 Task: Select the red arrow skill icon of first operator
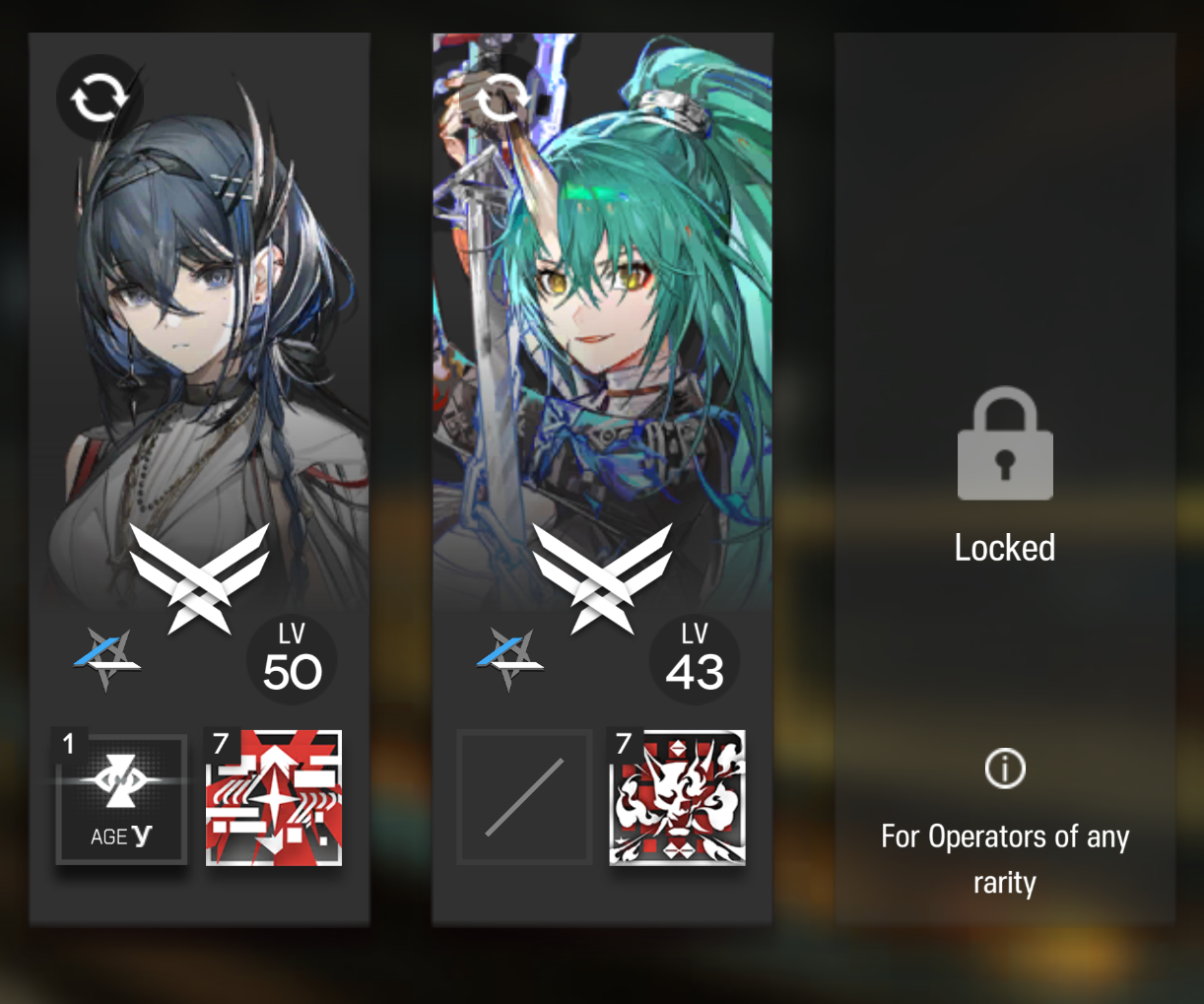pyautogui.click(x=274, y=797)
